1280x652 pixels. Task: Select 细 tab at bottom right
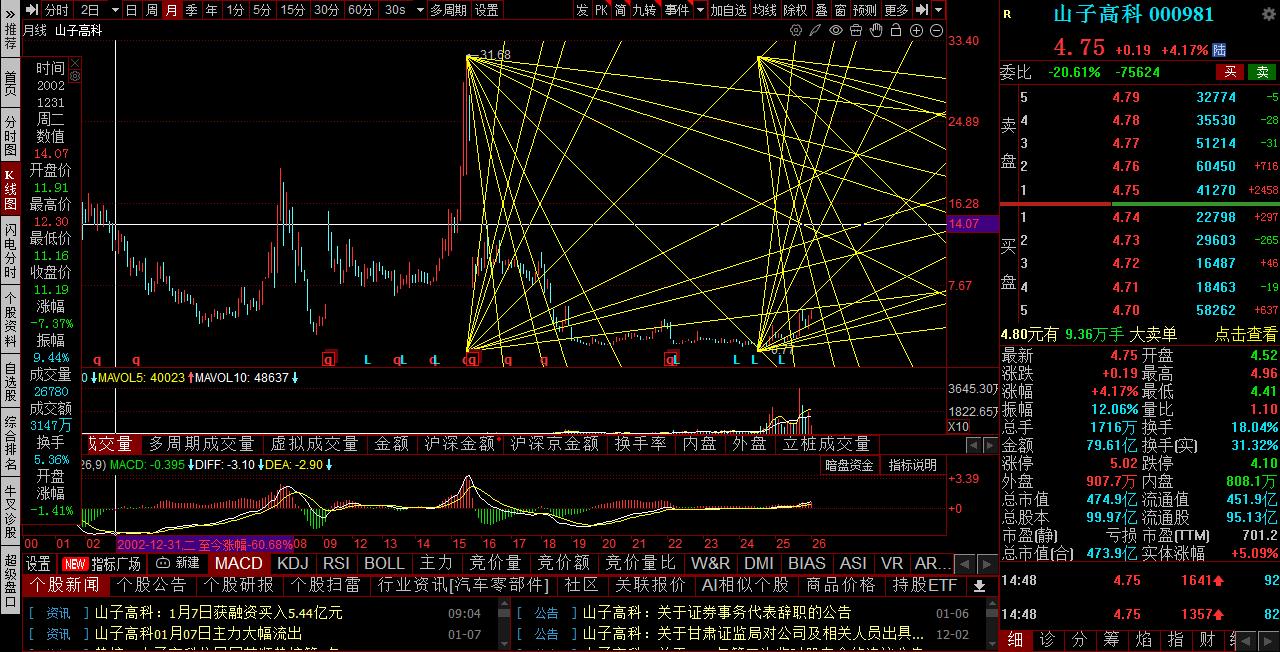pos(1015,640)
